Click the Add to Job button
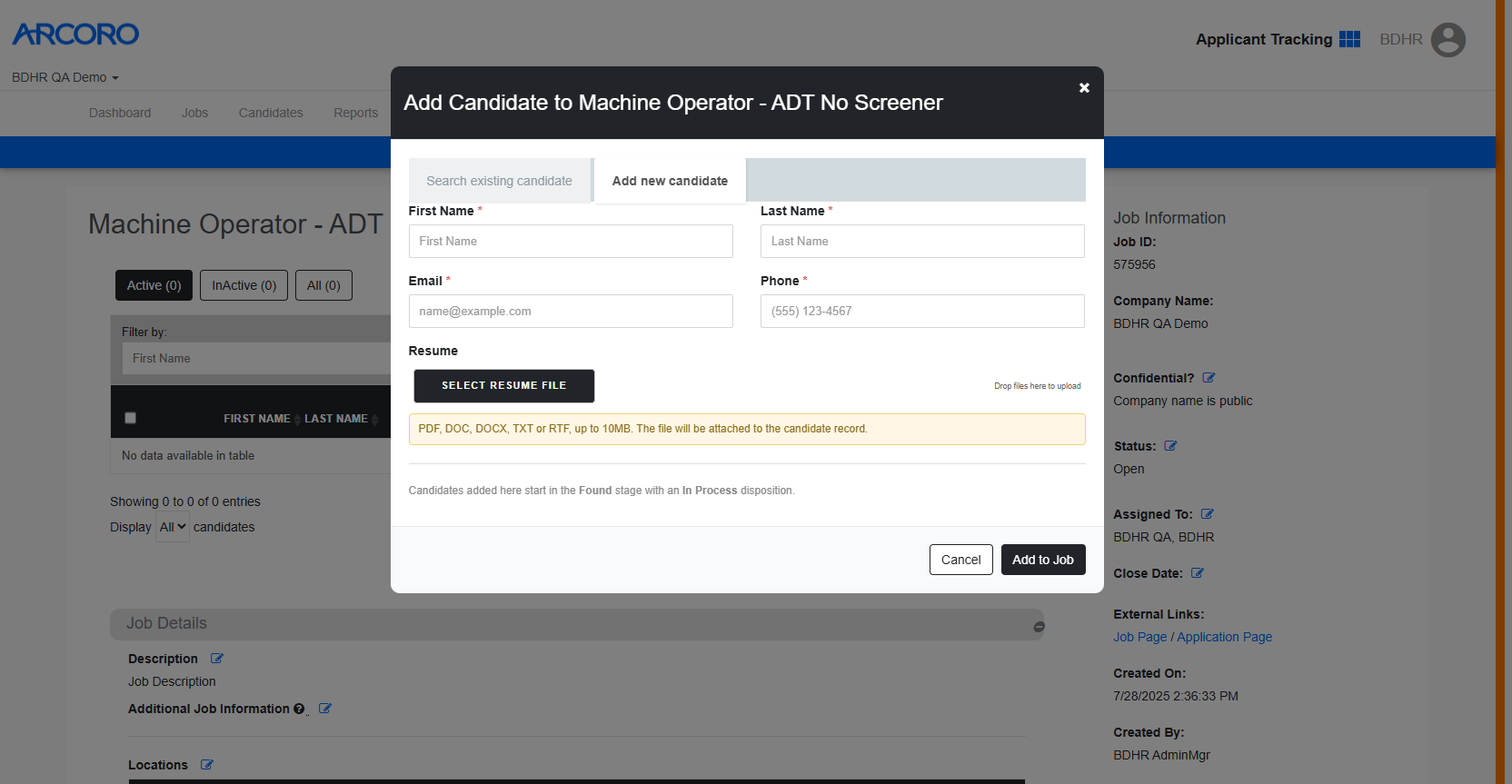The width and height of the screenshot is (1512, 784). click(1043, 560)
